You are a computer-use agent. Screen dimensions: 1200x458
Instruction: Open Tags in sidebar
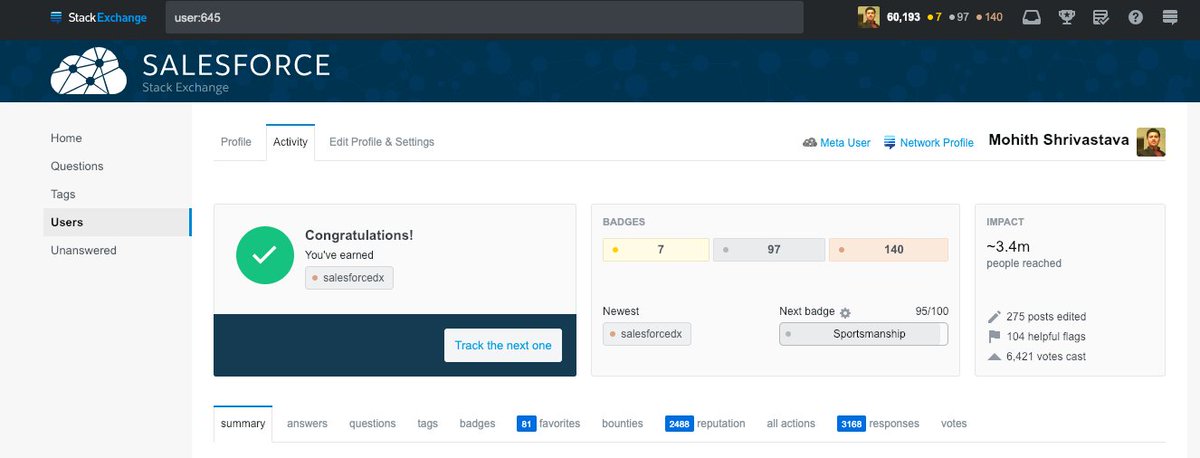pyautogui.click(x=63, y=194)
